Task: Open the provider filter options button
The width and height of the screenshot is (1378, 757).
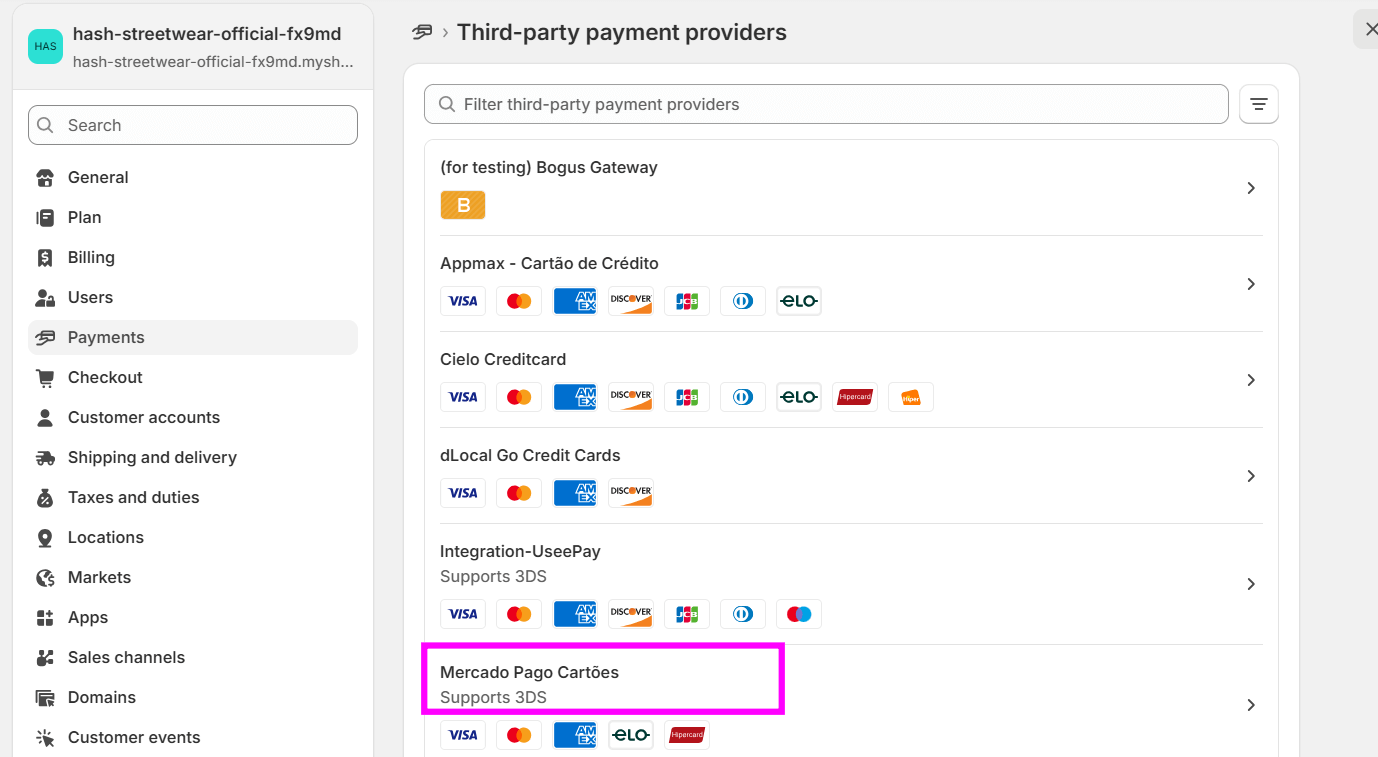Action: pos(1259,104)
